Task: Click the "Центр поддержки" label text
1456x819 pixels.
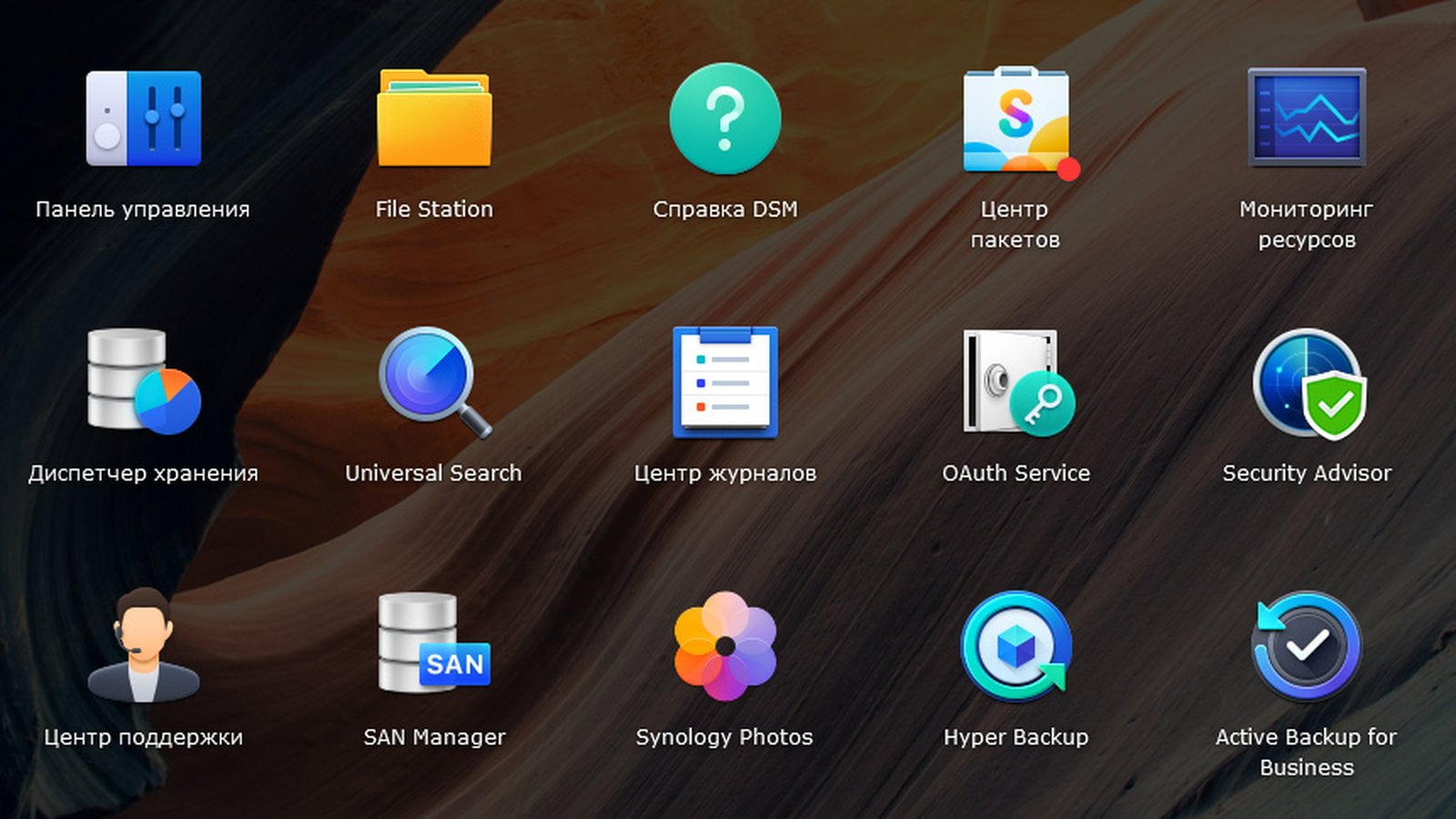Action: coord(143,737)
